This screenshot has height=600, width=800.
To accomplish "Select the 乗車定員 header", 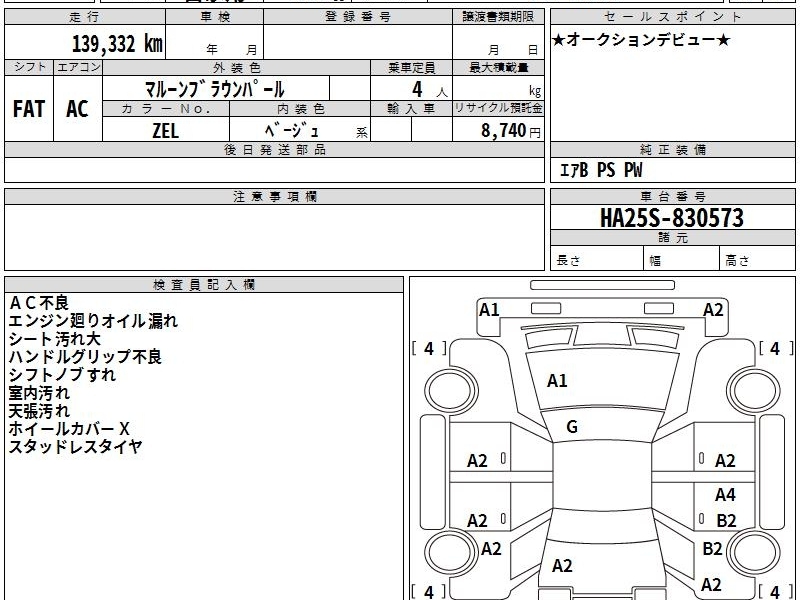I will pos(412,67).
